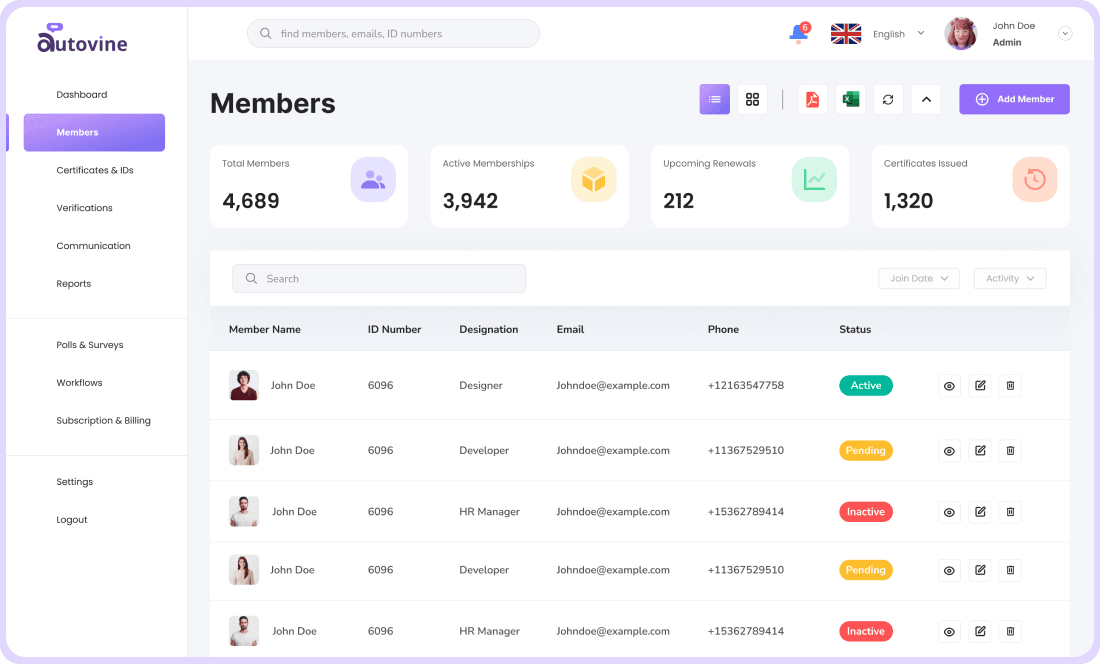
Task: Open Certificates & IDs in sidebar
Action: [x=95, y=170]
